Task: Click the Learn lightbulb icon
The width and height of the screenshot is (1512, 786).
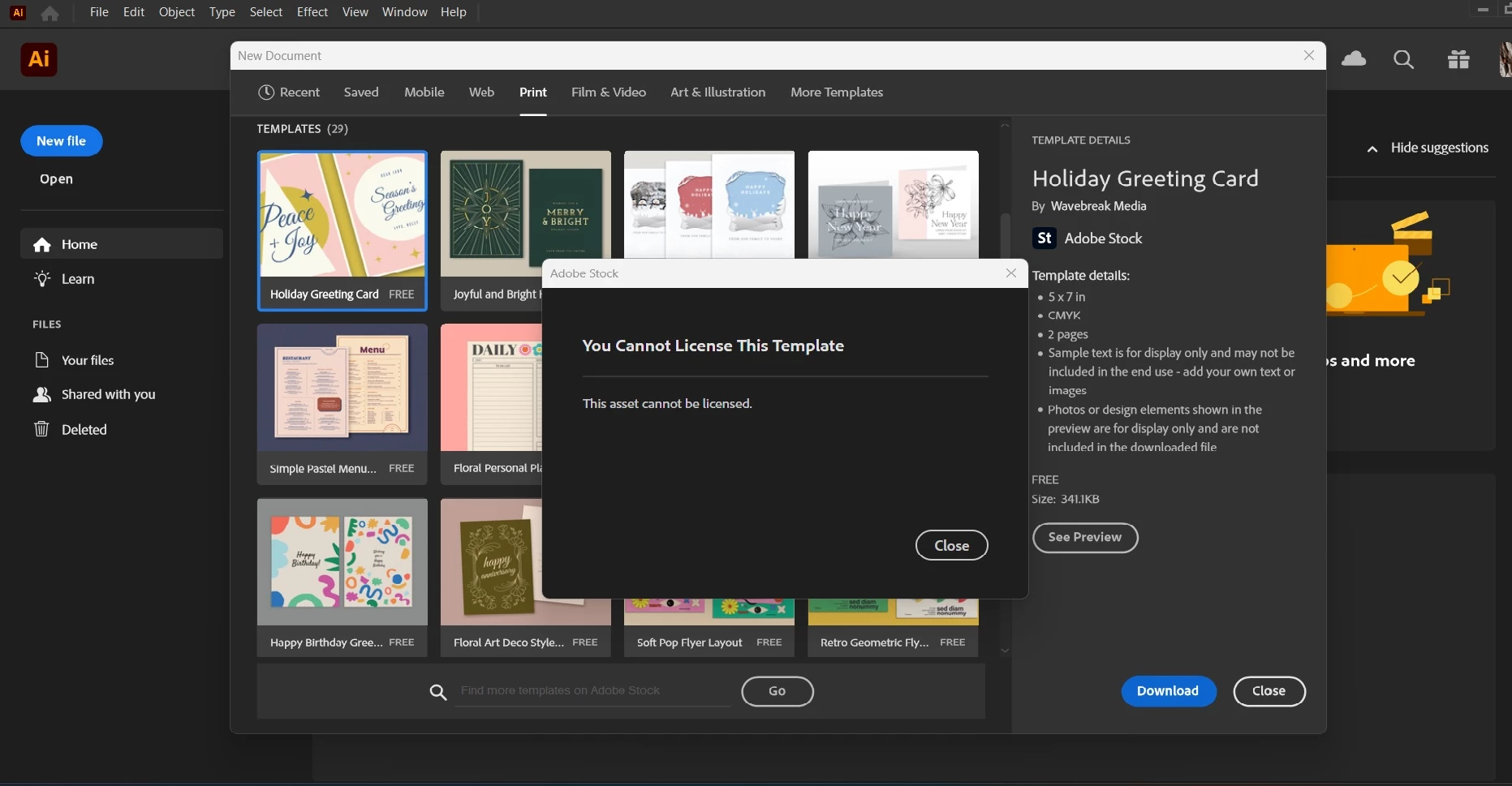Action: click(42, 279)
